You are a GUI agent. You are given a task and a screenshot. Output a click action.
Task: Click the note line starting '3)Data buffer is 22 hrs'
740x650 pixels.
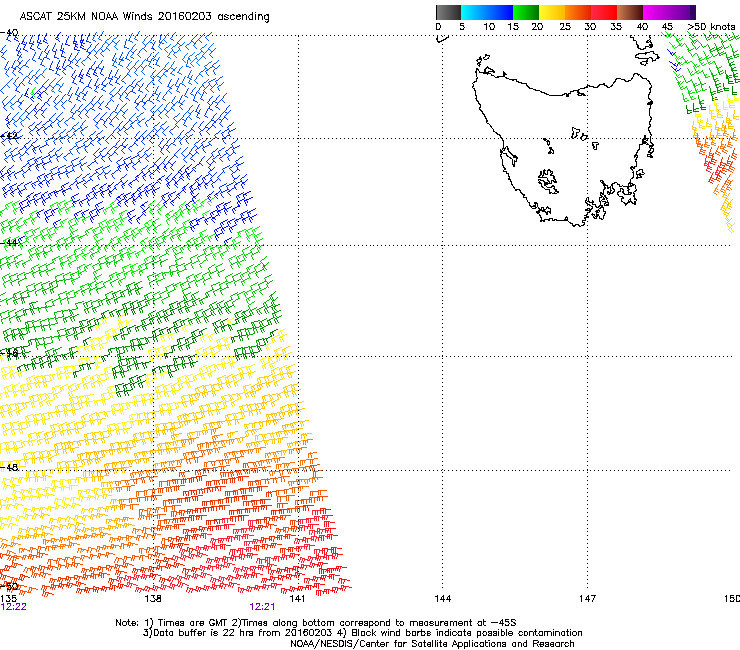pyautogui.click(x=362, y=633)
